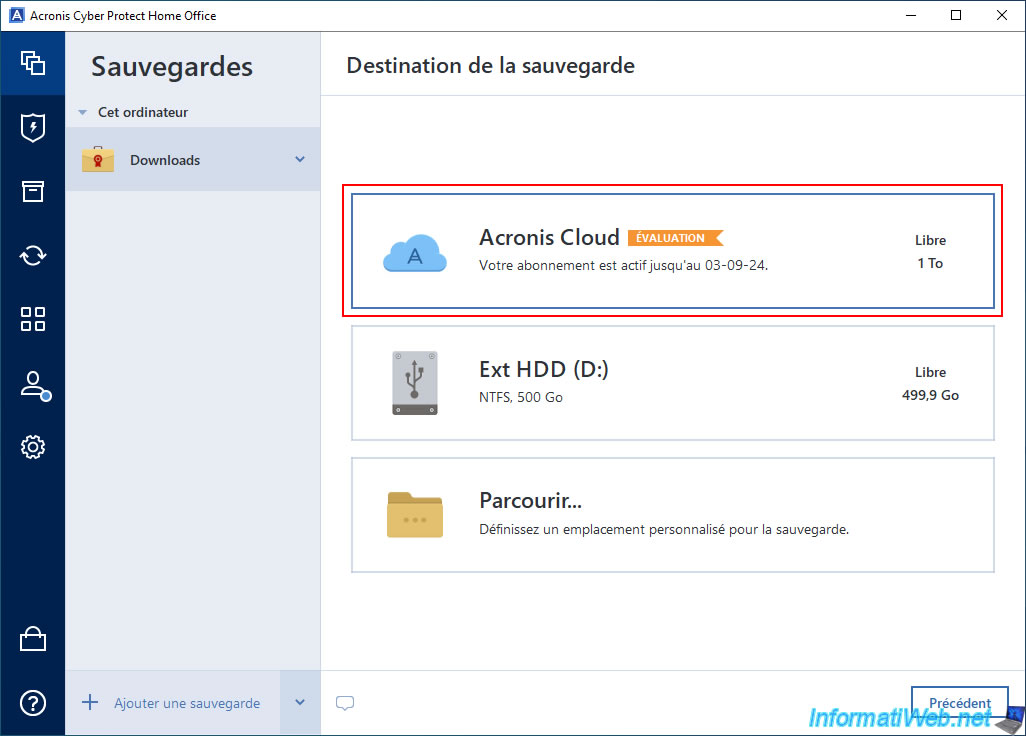Expand the Downloads backup chevron
The width and height of the screenshot is (1026, 736).
click(300, 159)
